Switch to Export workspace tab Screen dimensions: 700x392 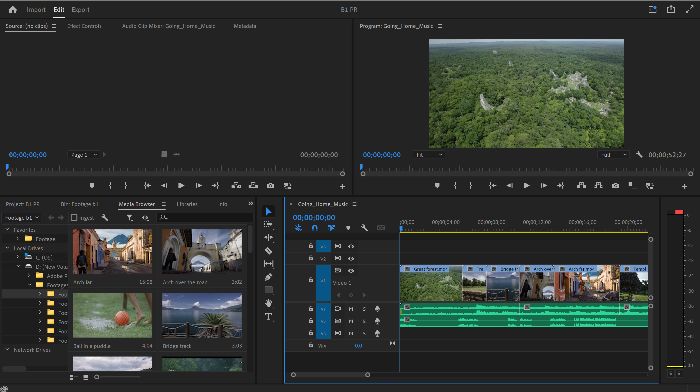click(x=80, y=9)
